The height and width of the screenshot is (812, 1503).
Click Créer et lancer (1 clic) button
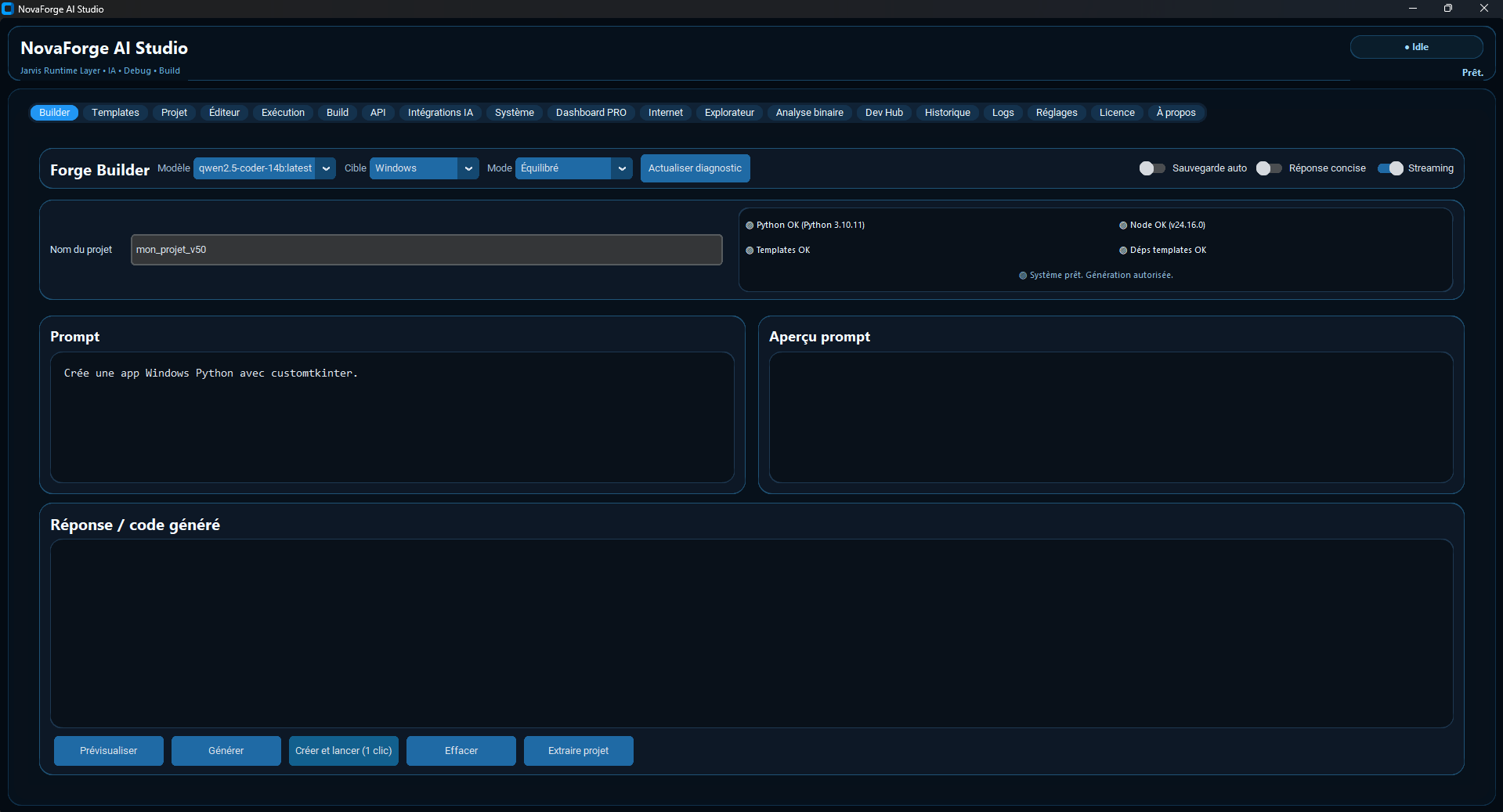click(x=344, y=751)
